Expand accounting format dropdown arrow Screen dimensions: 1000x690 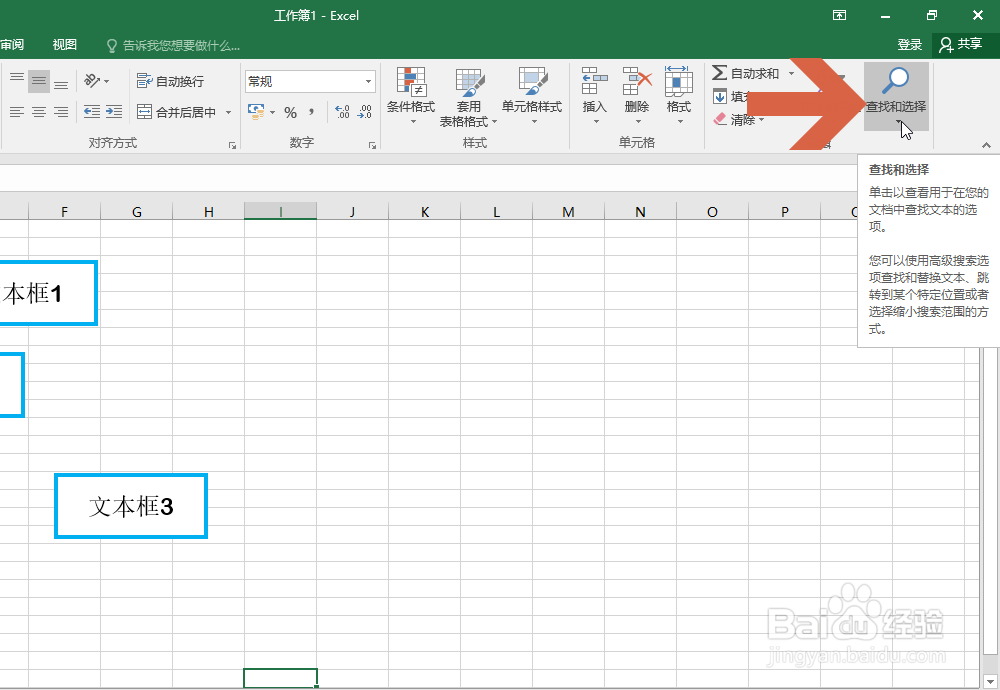[272, 112]
